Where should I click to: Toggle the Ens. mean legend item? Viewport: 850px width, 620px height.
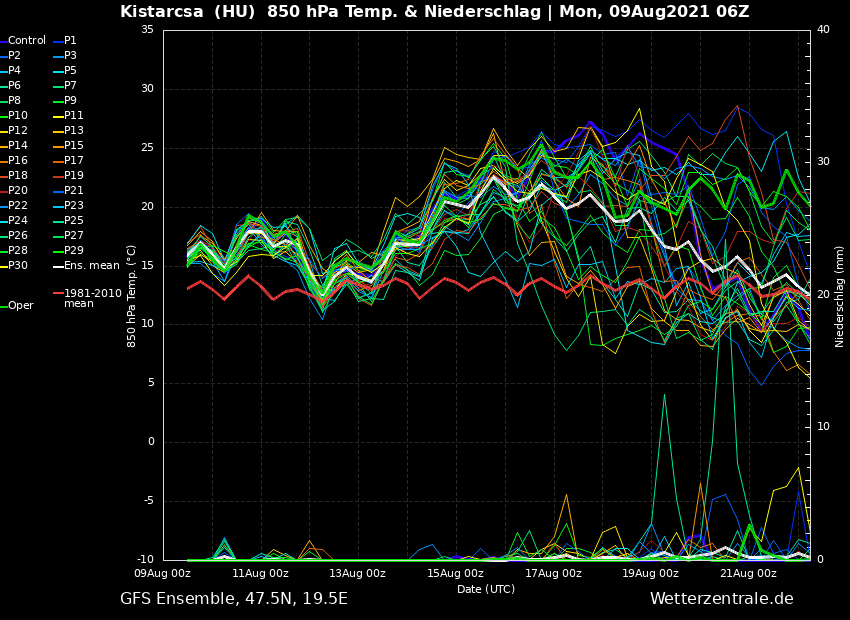[x=91, y=266]
